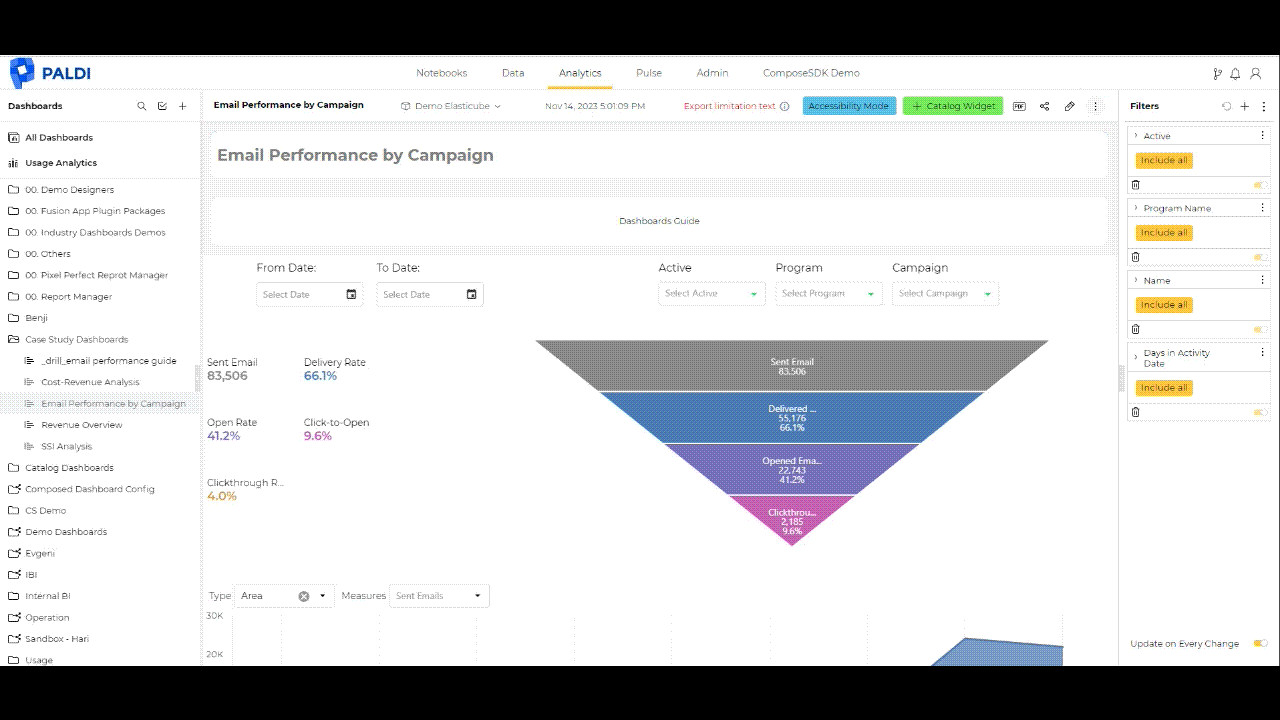Open the Demo Elasticube dropdown
Viewport: 1280px width, 720px height.
[x=451, y=106]
